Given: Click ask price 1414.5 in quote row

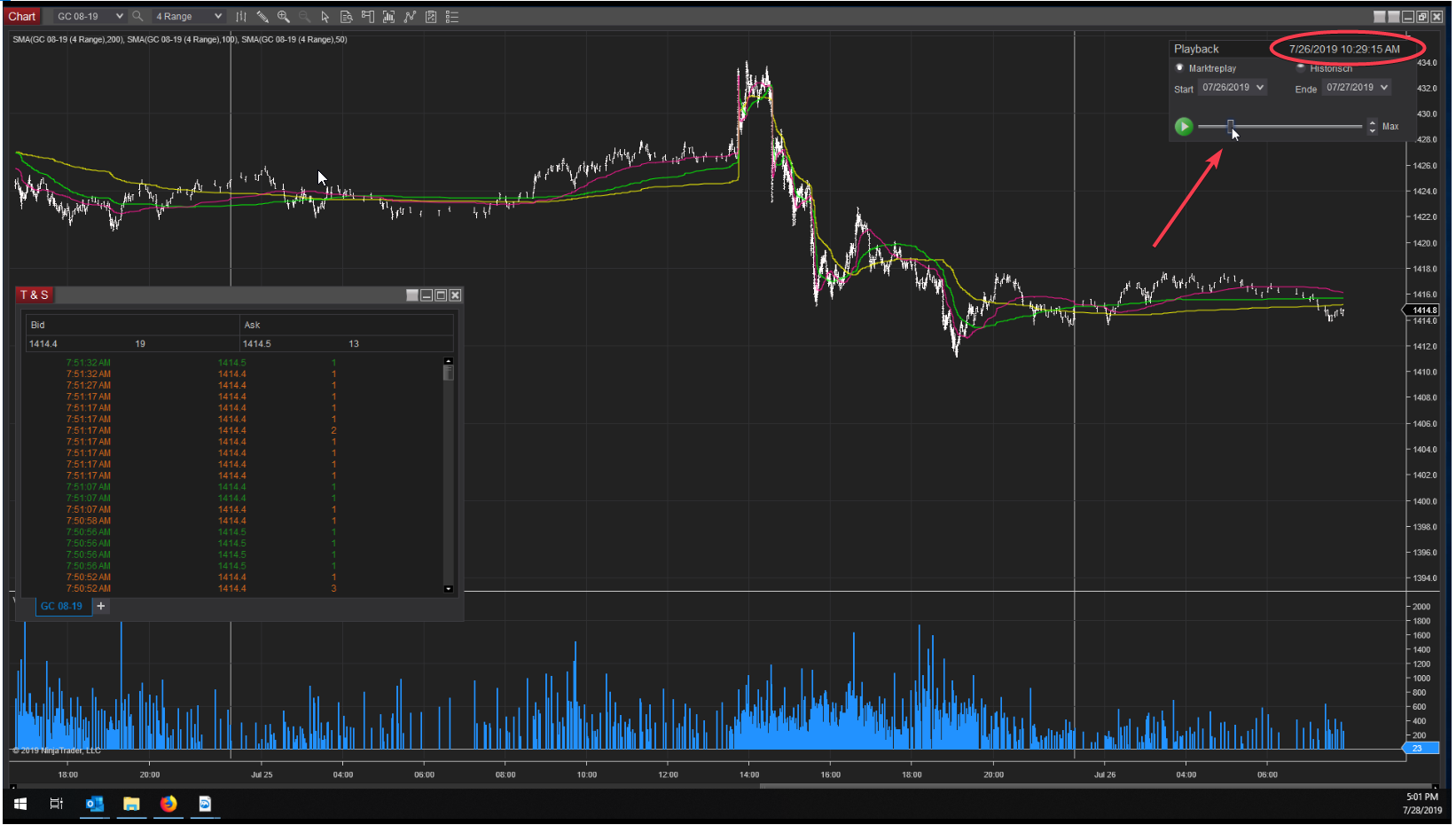Looking at the screenshot, I should click(257, 343).
